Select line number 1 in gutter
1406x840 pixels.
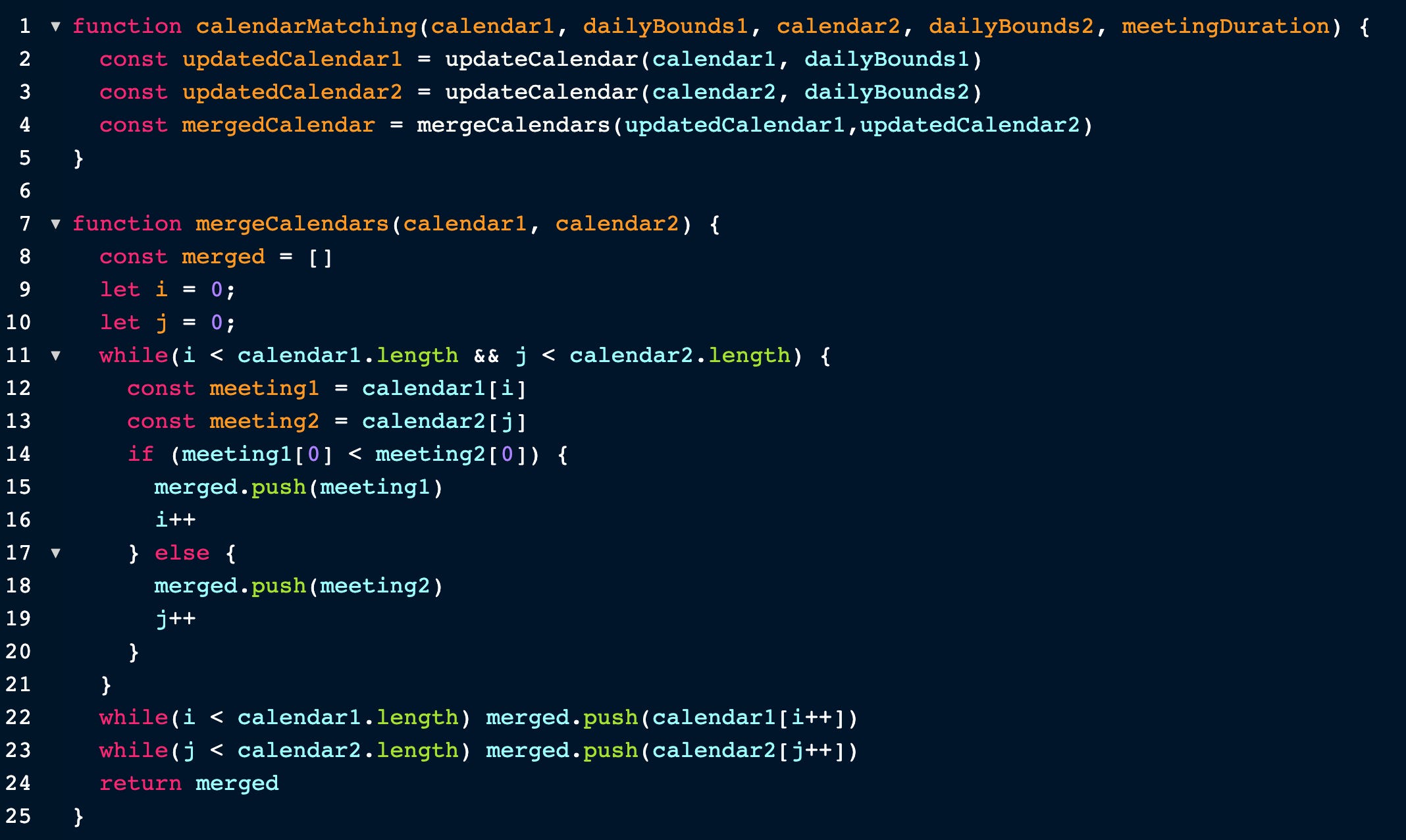(x=24, y=26)
